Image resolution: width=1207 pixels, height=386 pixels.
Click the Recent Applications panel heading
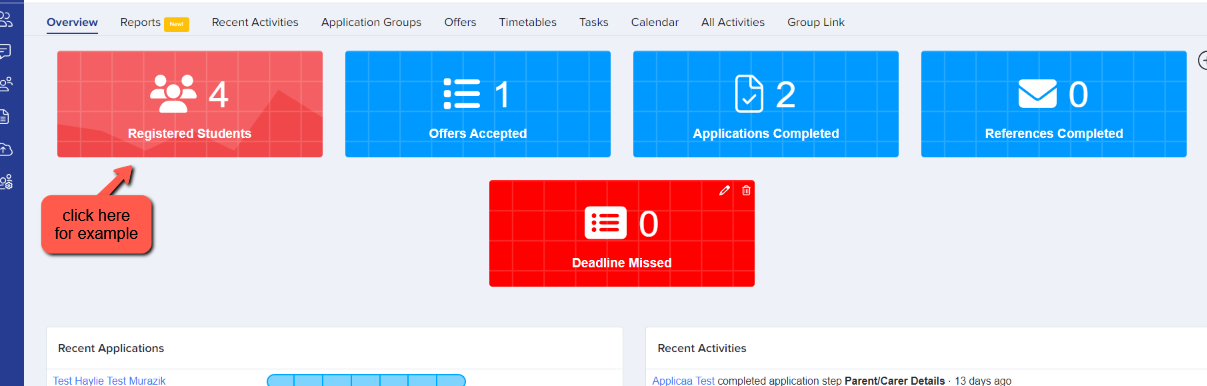pos(111,348)
